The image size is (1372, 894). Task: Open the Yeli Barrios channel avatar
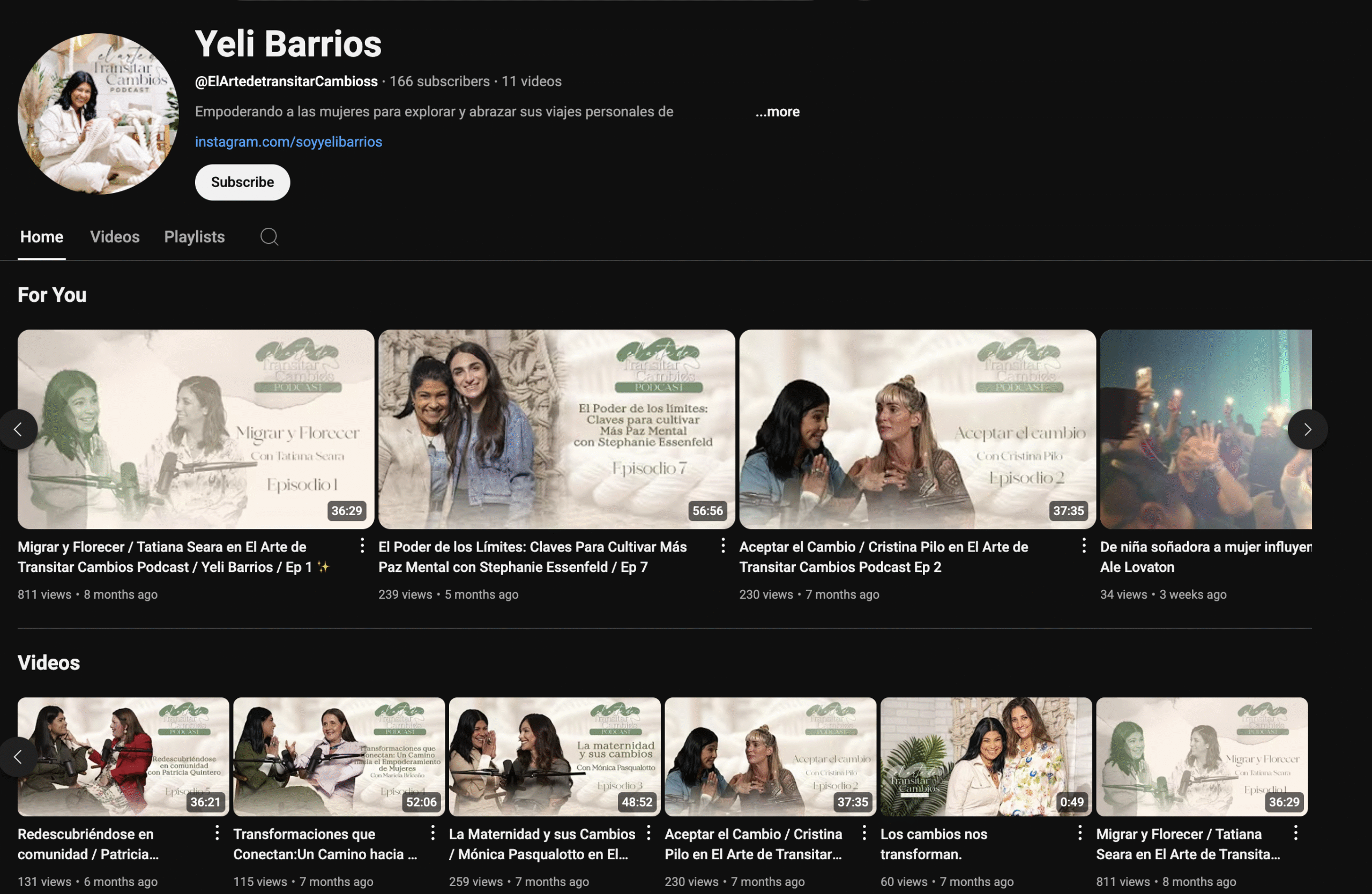point(98,114)
